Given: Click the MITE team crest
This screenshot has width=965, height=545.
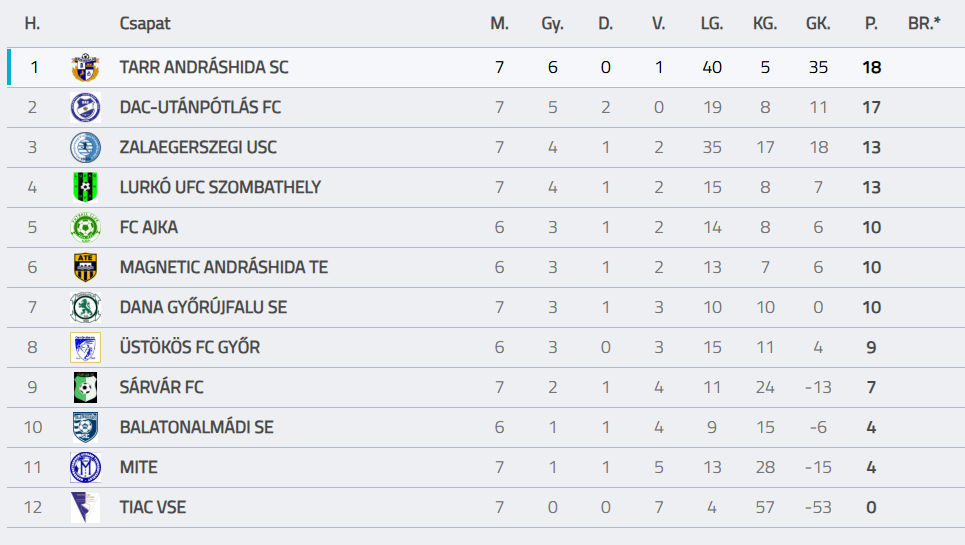Looking at the screenshot, I should tap(85, 468).
